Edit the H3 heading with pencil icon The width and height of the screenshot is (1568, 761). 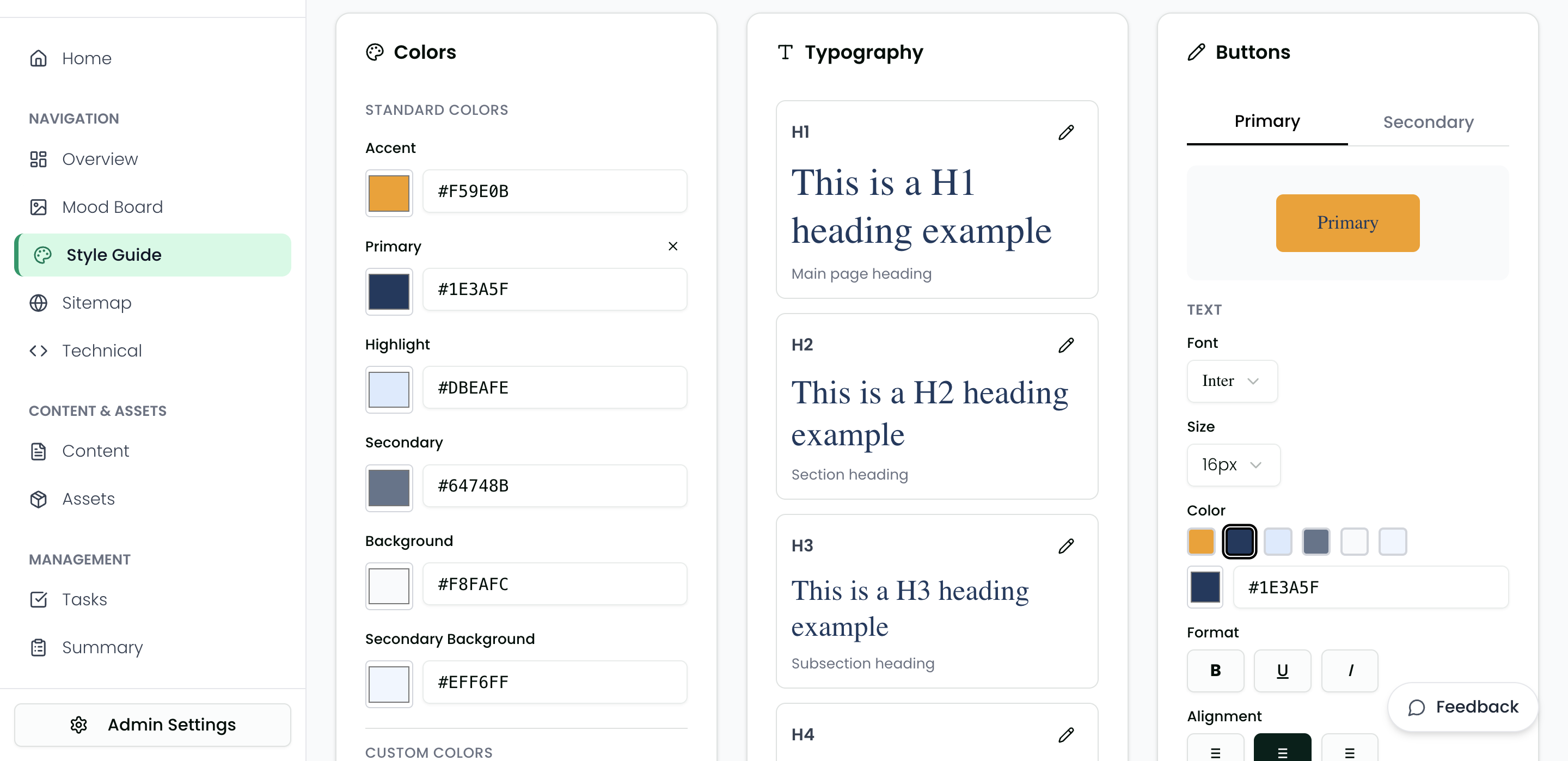(1066, 546)
